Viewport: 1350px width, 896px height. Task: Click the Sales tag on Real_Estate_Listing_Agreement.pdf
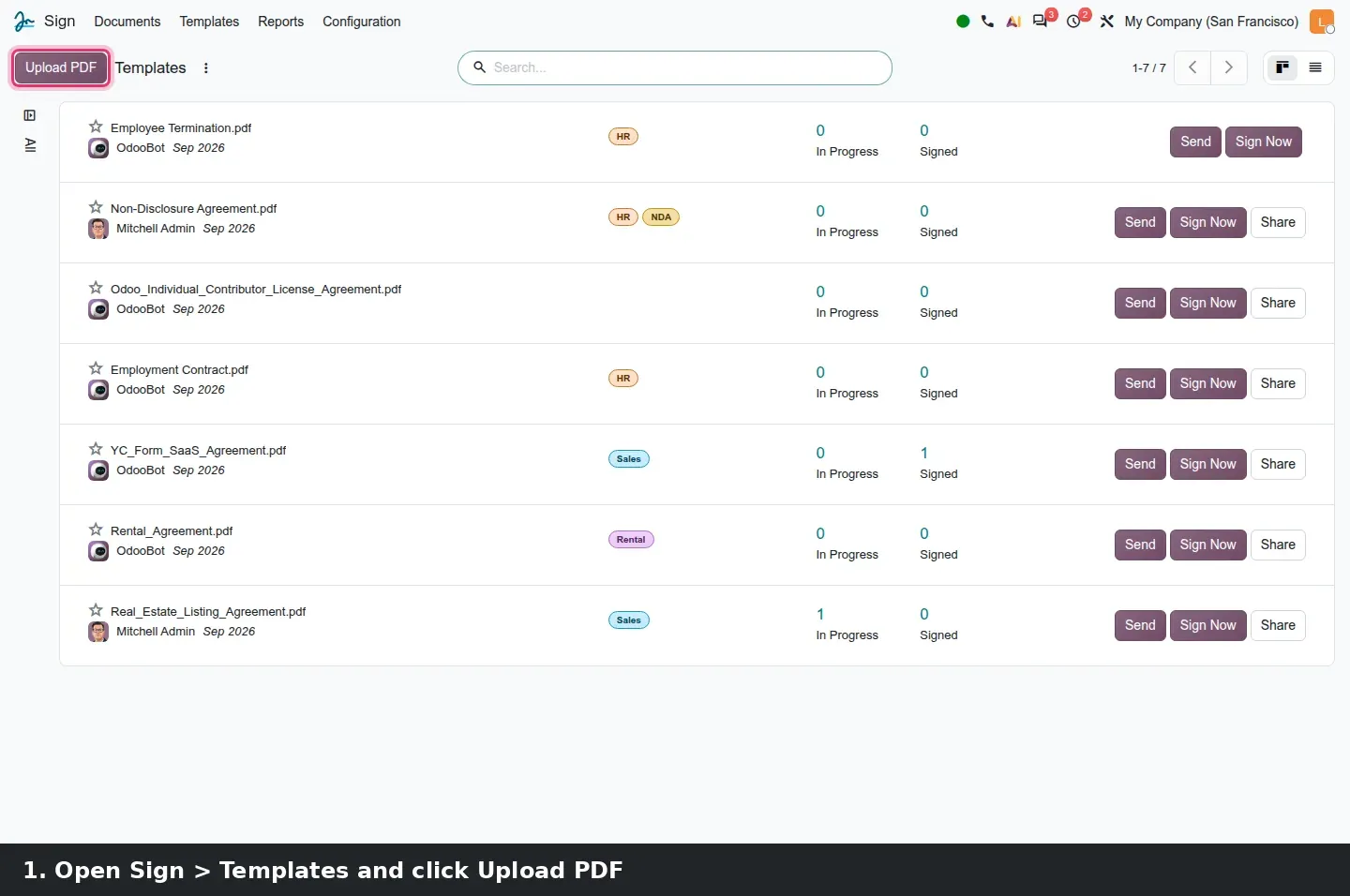(629, 620)
